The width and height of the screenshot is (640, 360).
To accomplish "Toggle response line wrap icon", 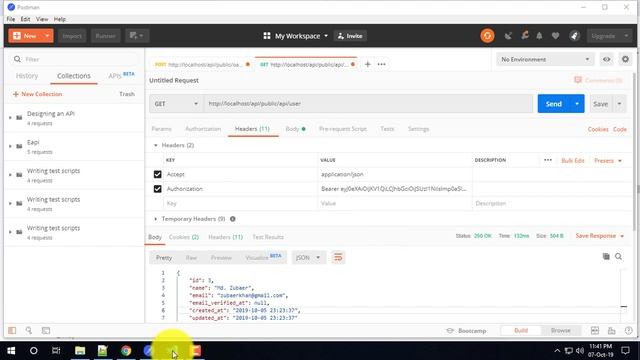I will click(x=338, y=258).
